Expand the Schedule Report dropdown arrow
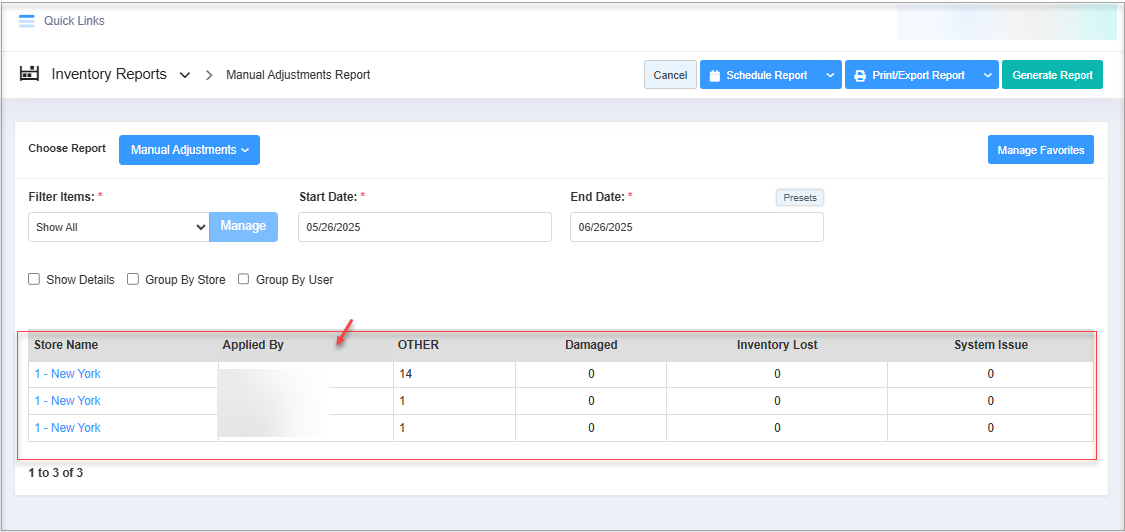 pyautogui.click(x=829, y=76)
